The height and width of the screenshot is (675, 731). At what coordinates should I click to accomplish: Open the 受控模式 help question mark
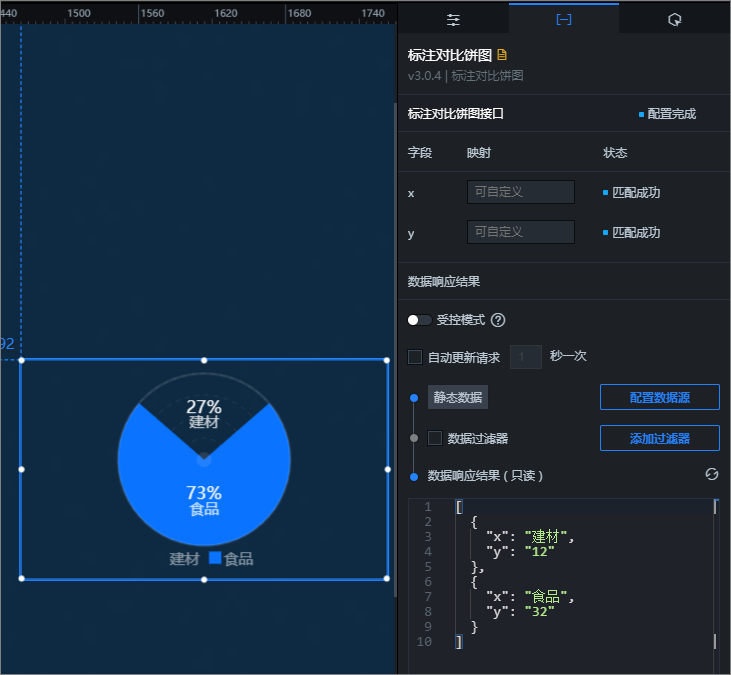pos(498,320)
